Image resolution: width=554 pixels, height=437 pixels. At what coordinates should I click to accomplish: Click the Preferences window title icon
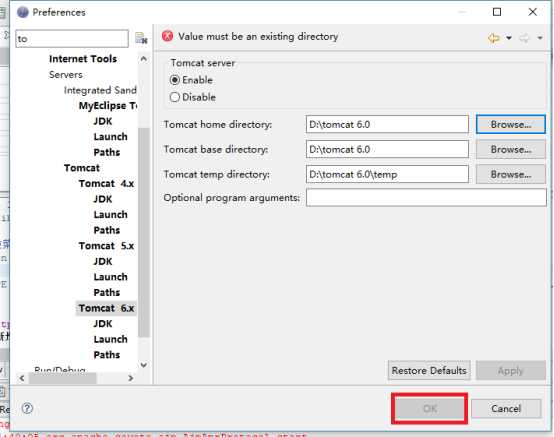tap(23, 12)
